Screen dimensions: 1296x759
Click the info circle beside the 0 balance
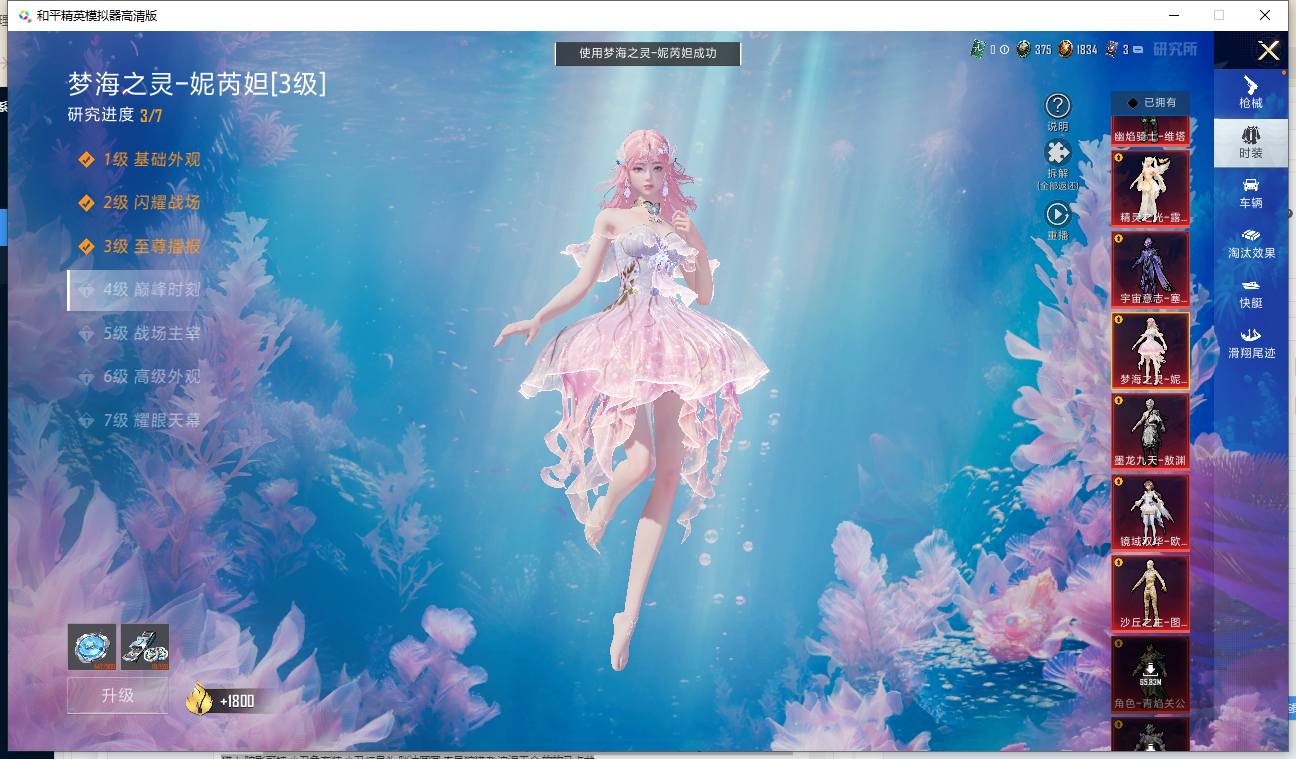[1004, 50]
